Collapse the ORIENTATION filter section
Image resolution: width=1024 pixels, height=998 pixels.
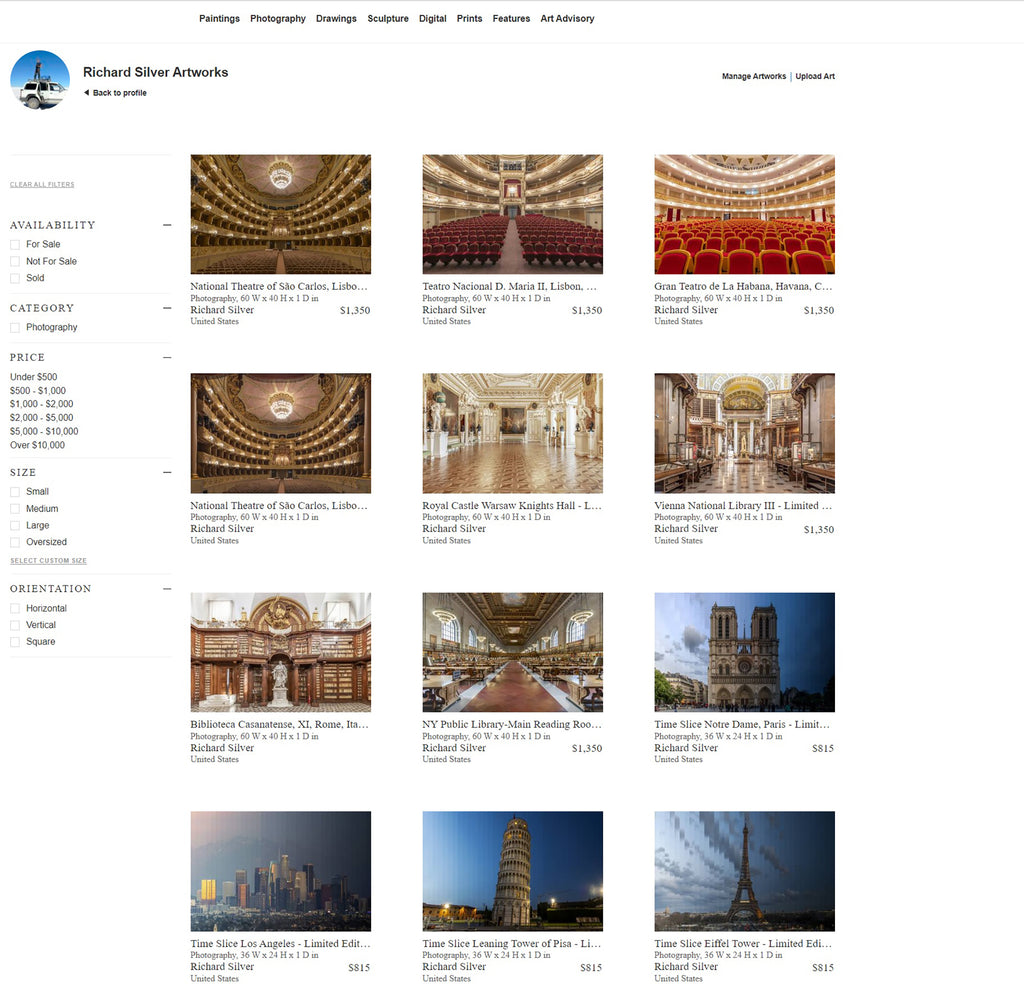166,589
